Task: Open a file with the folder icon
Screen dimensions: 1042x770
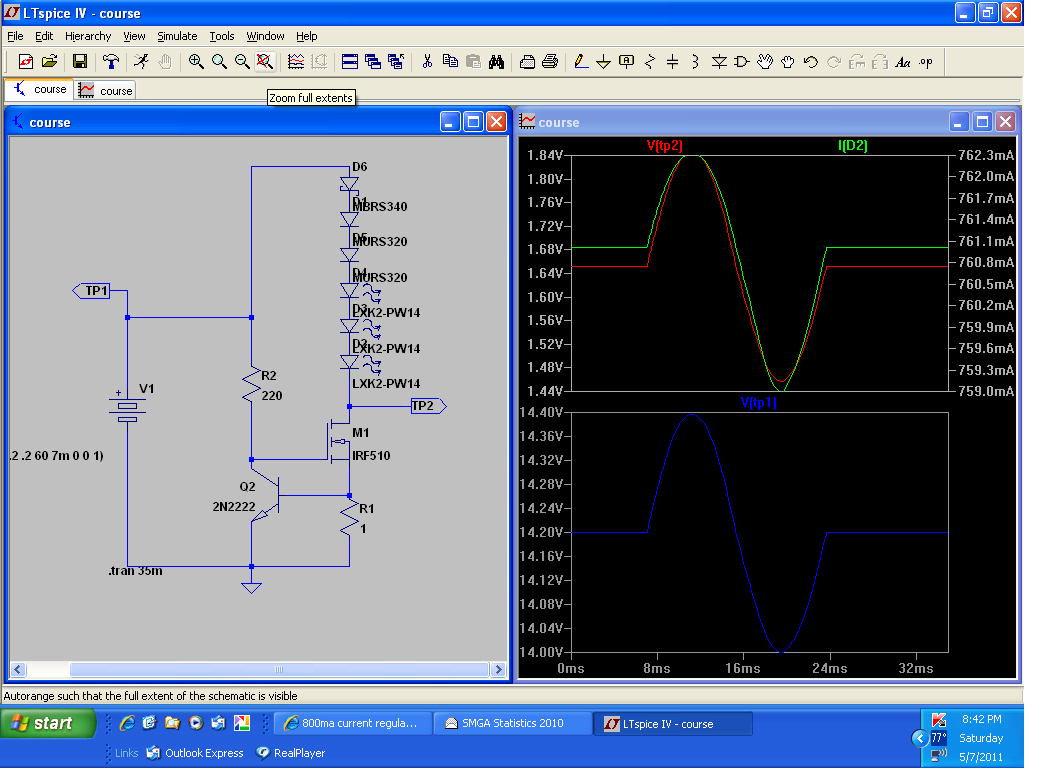Action: [49, 62]
